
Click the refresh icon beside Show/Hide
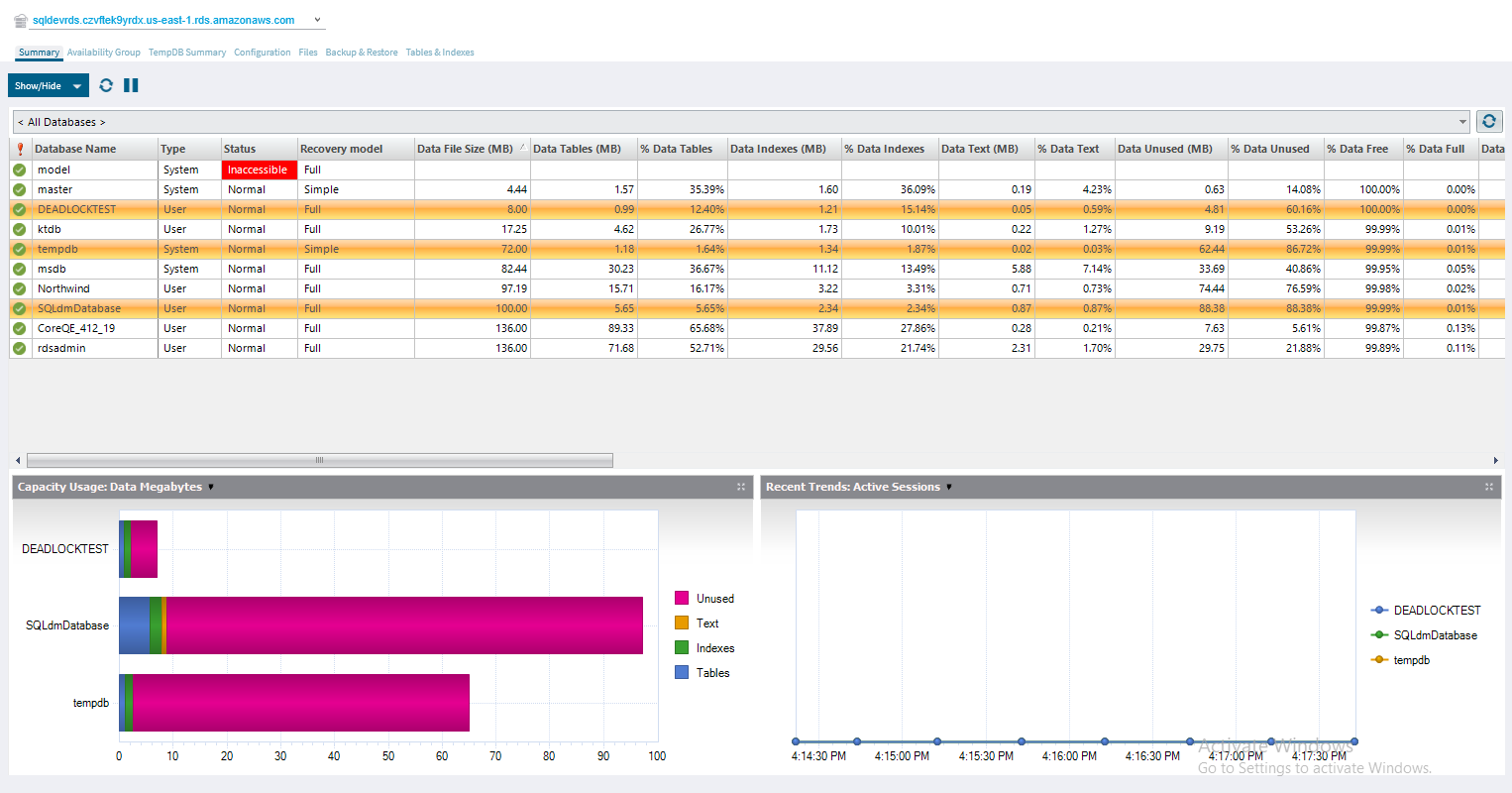click(106, 85)
